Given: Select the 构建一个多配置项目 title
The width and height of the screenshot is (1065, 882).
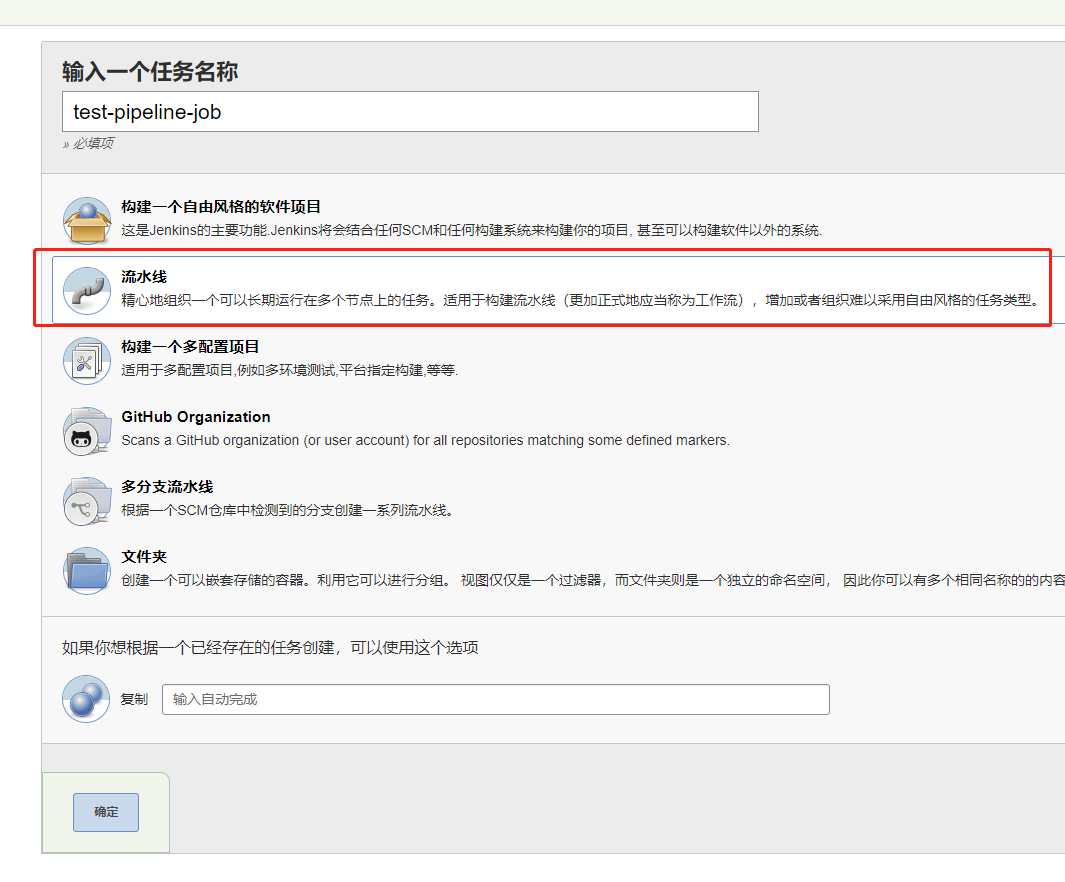Looking at the screenshot, I should coord(190,347).
